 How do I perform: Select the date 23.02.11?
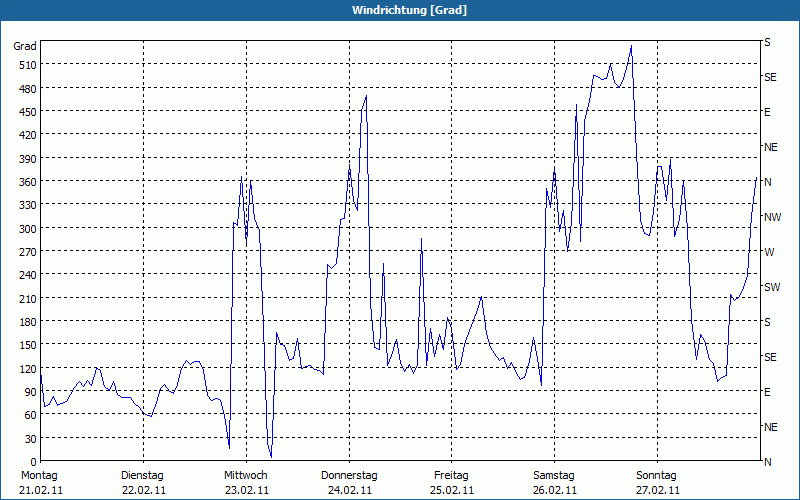coord(247,490)
